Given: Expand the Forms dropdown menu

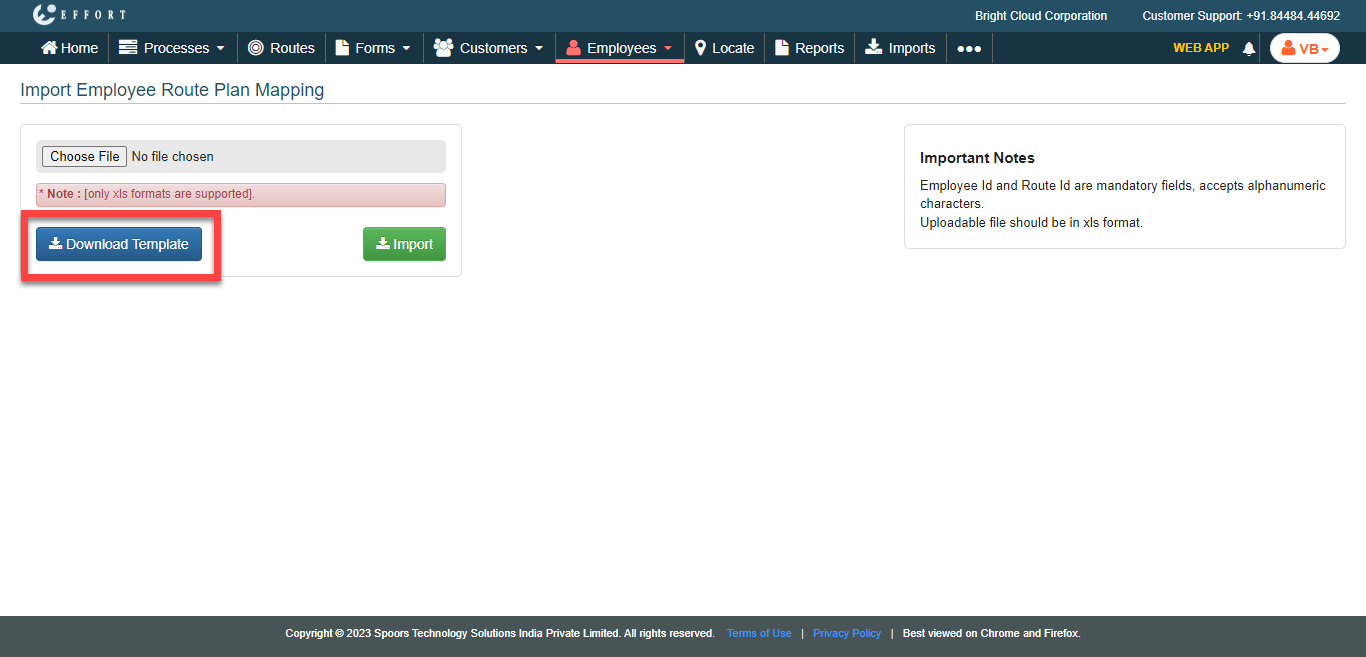Looking at the screenshot, I should [x=373, y=48].
